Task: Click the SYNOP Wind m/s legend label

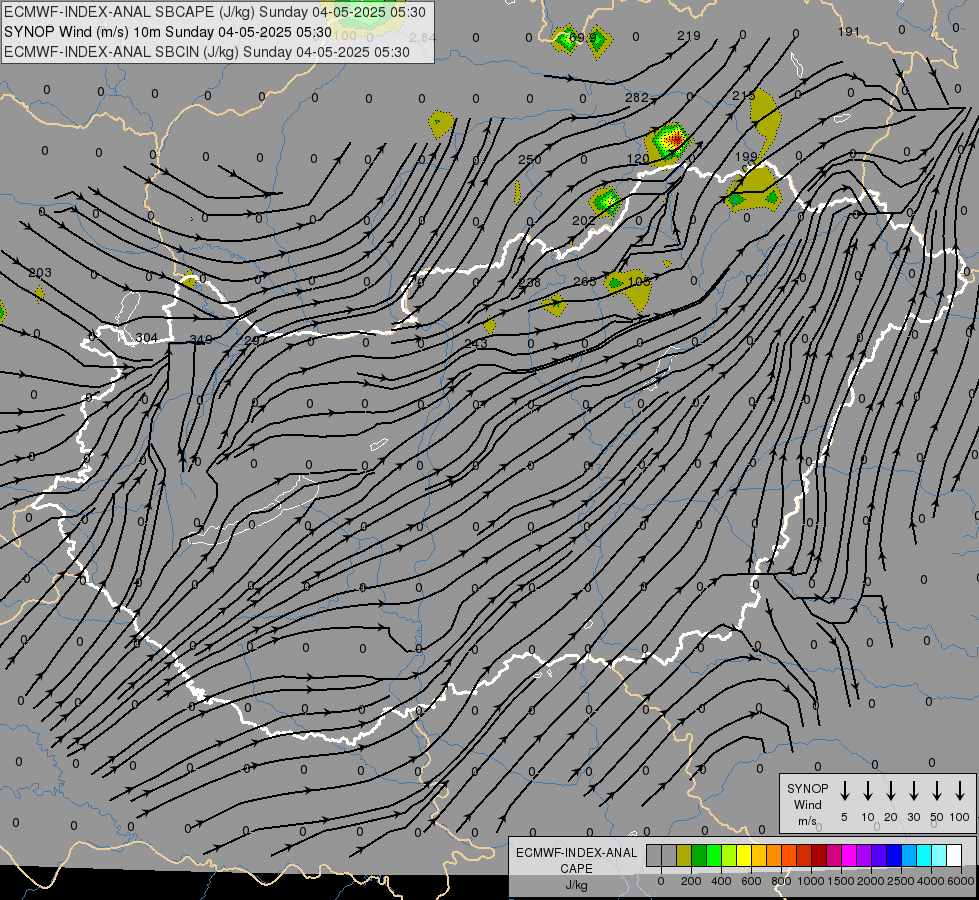Action: coord(807,804)
